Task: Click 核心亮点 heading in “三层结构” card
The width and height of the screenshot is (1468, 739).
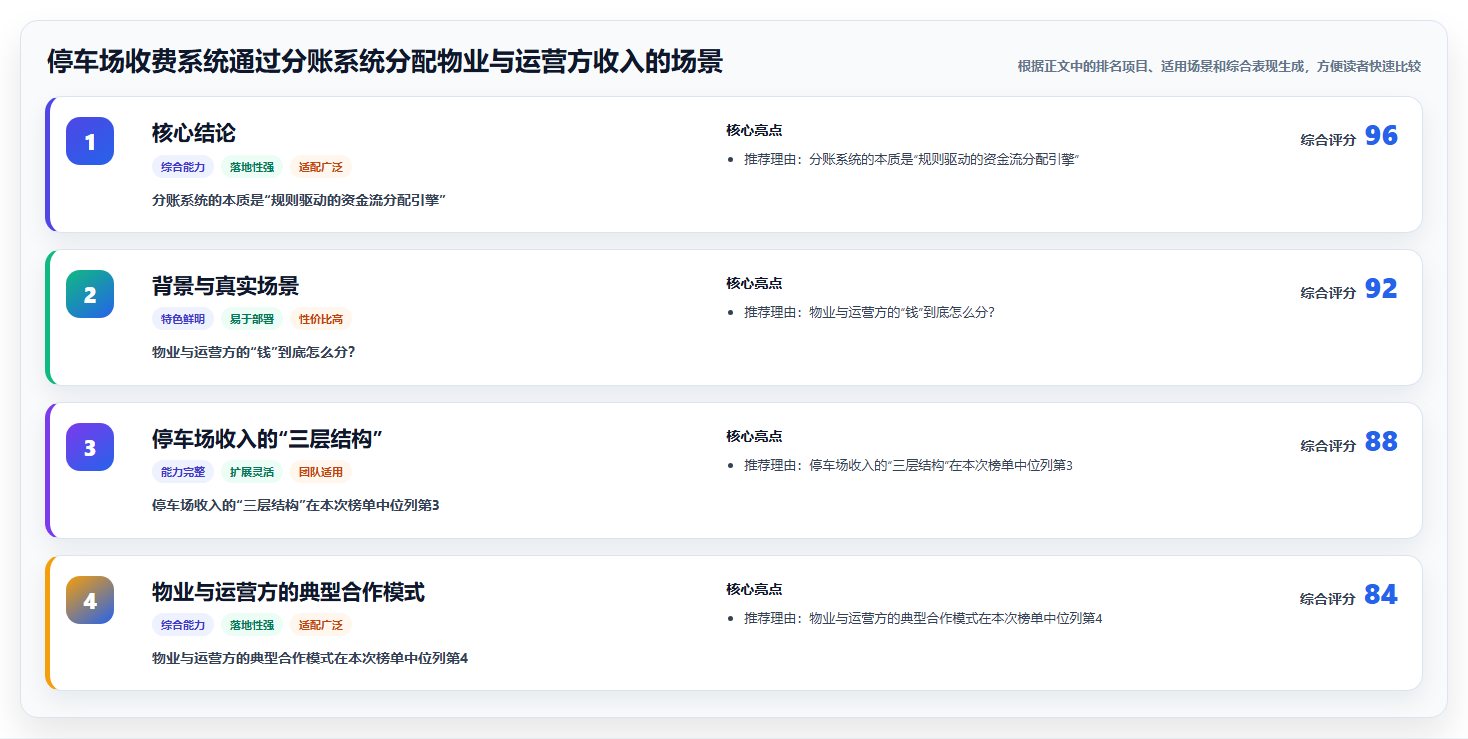Action: click(x=754, y=436)
